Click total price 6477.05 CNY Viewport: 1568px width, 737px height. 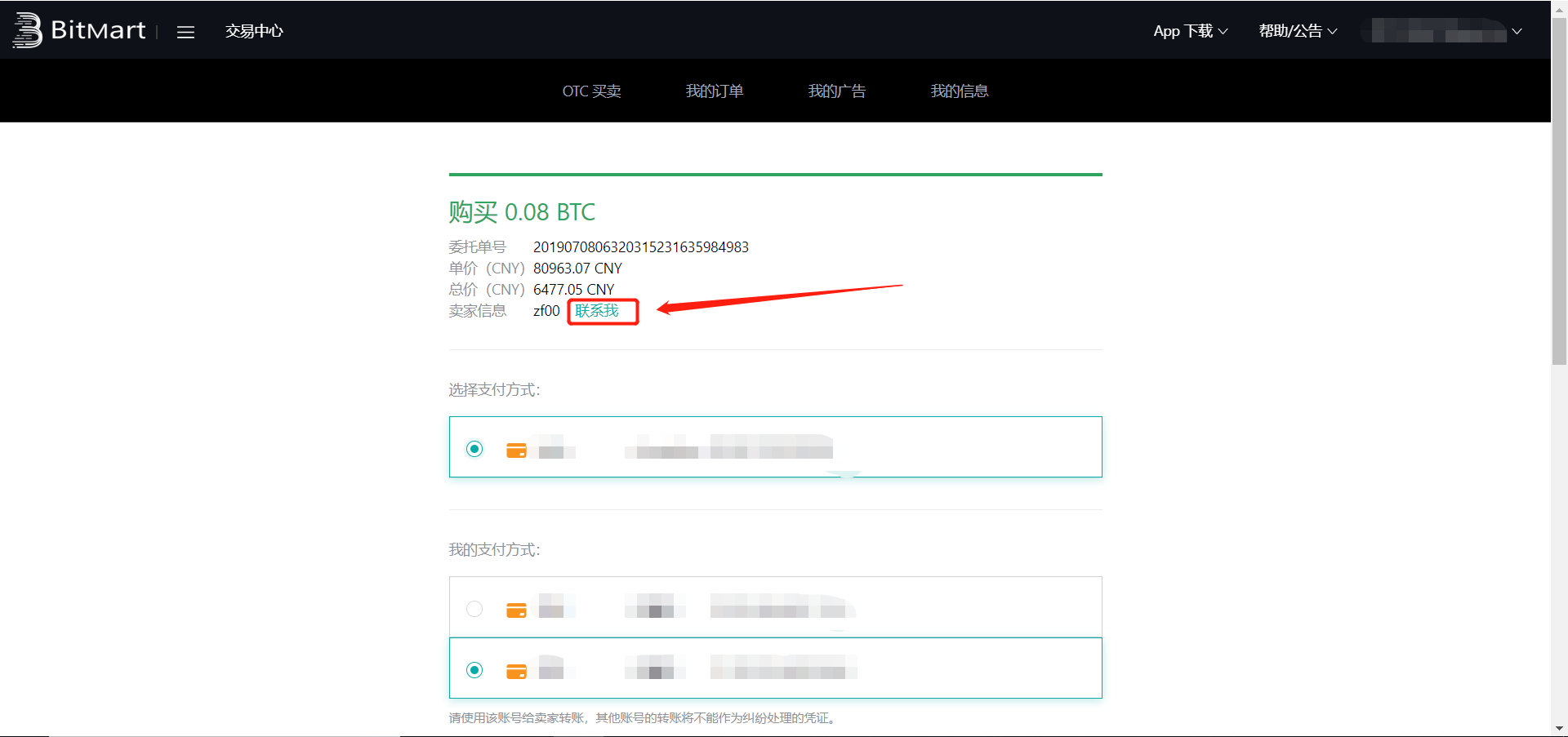573,290
